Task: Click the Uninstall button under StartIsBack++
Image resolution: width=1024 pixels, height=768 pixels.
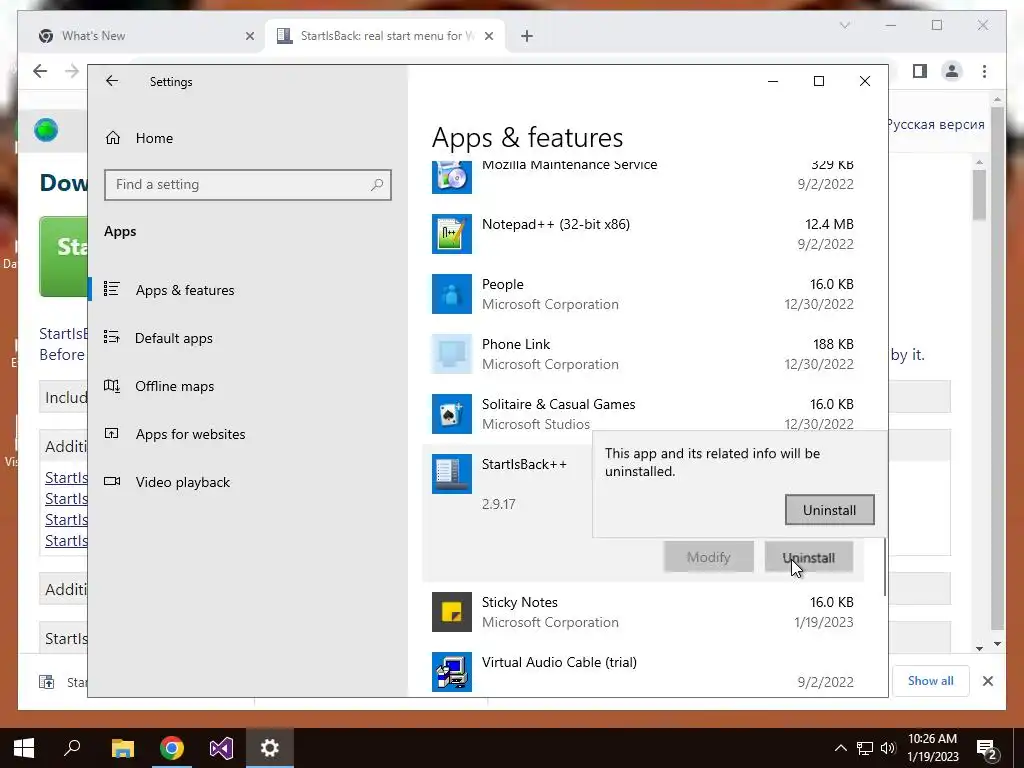Action: click(808, 558)
